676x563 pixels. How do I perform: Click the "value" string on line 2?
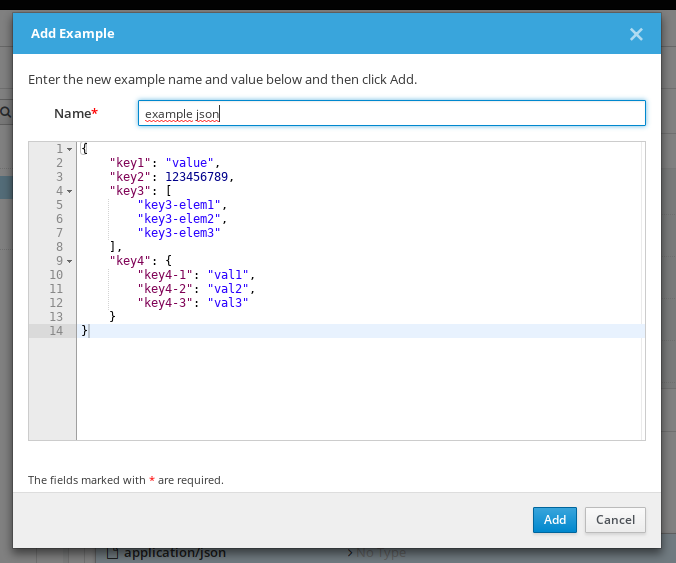tap(190, 163)
